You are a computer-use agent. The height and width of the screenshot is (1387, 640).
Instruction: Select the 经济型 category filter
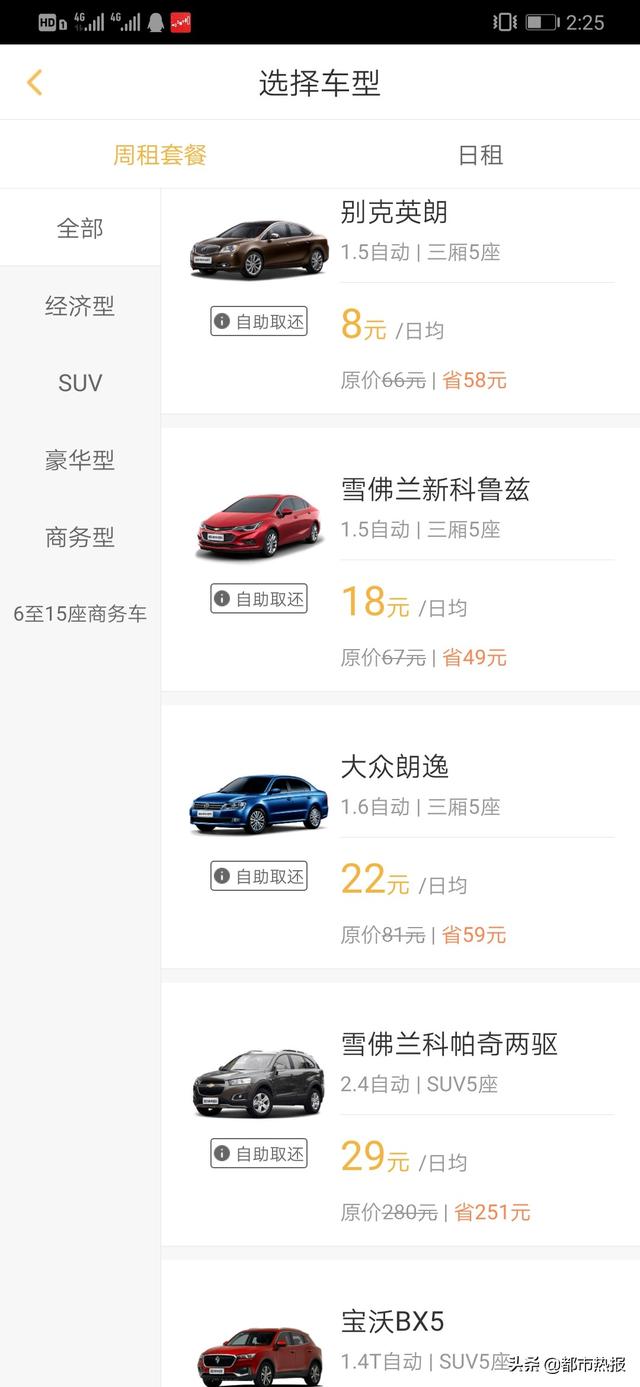click(x=80, y=306)
